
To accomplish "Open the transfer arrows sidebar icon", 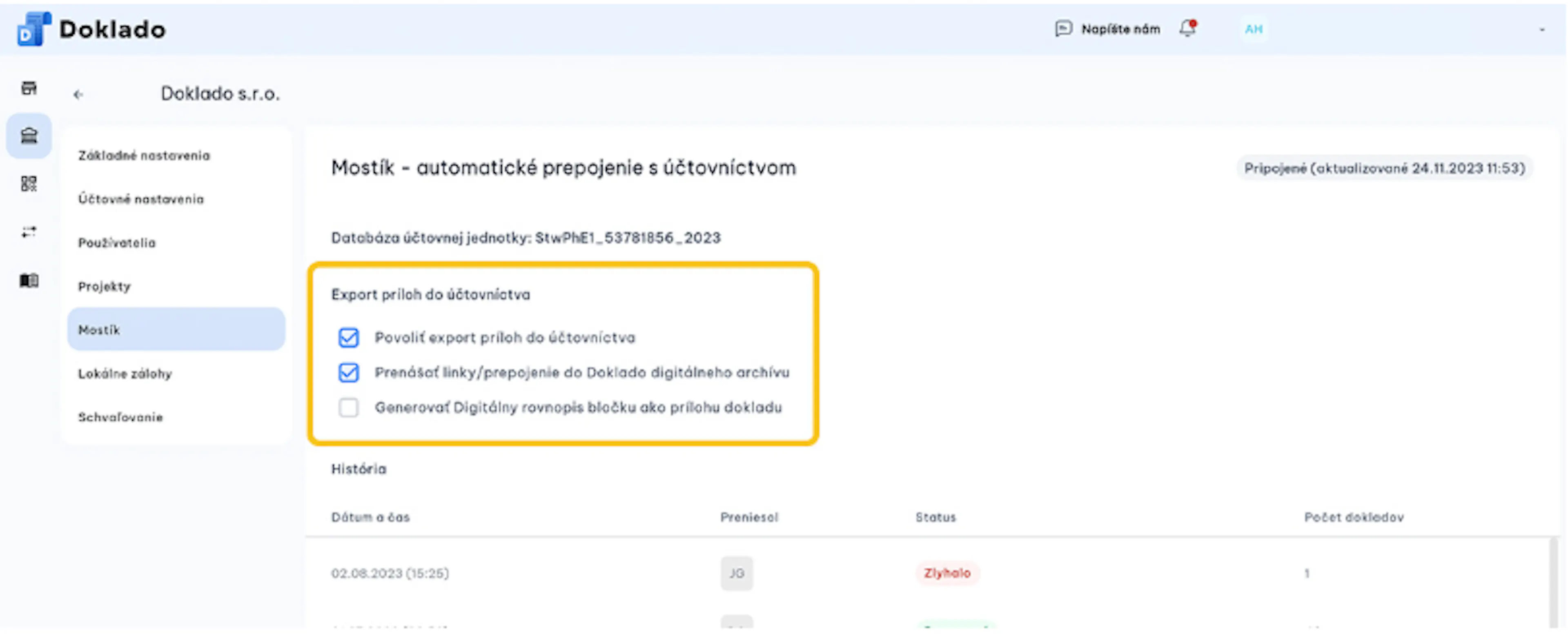I will 29,232.
